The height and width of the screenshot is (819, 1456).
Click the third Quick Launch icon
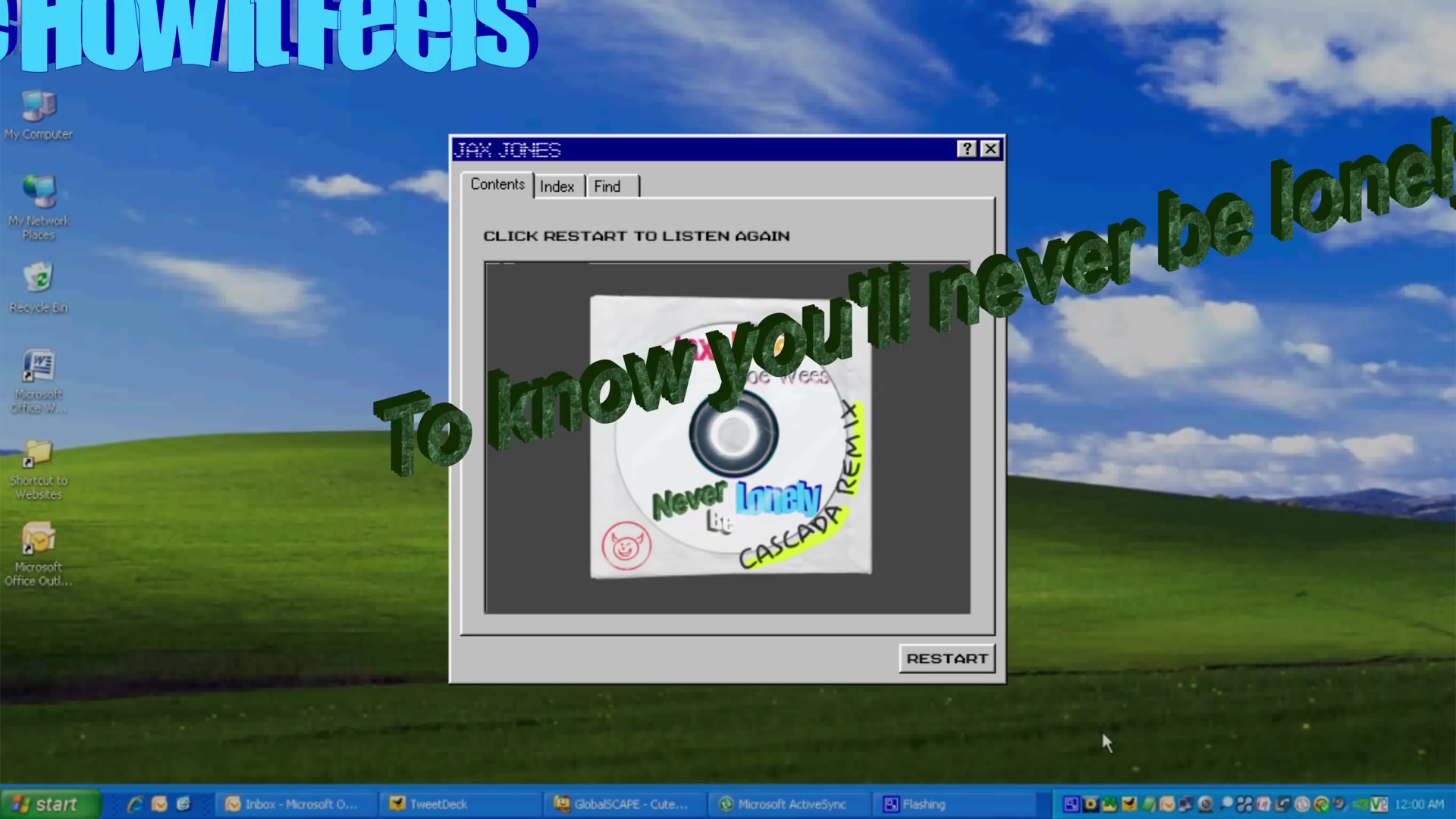184,804
